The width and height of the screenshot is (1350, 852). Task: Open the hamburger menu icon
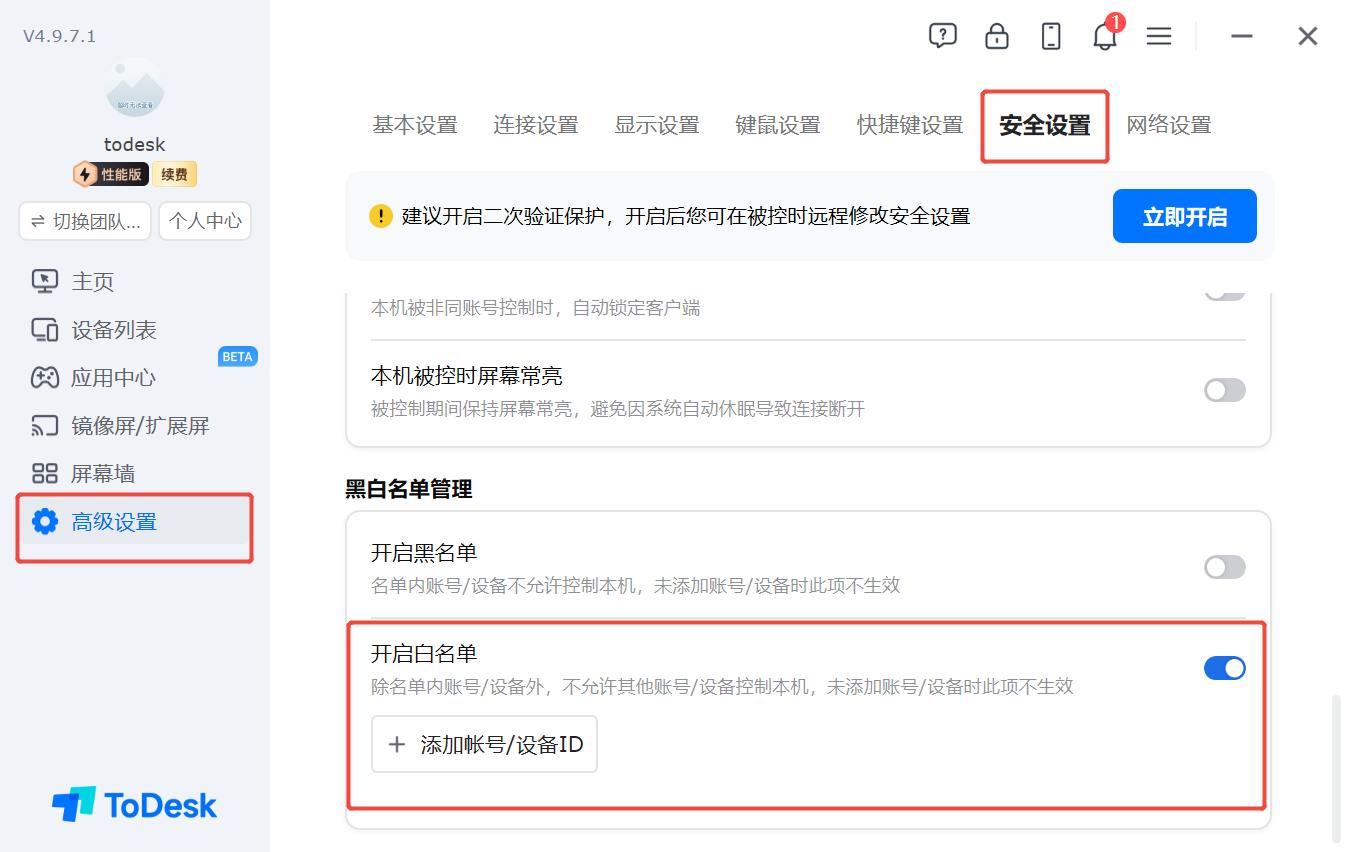coord(1159,36)
